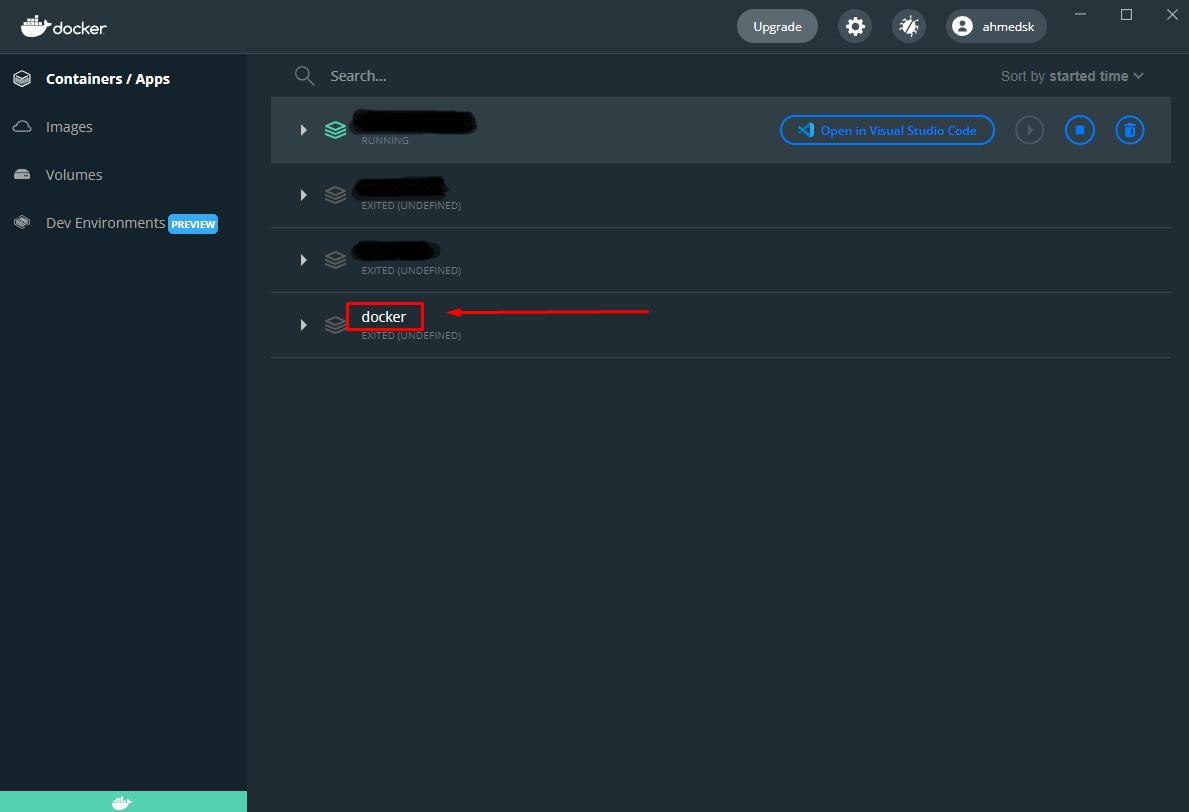1189x812 pixels.
Task: Click the Docker whale icon in bottom bar
Action: (x=122, y=802)
